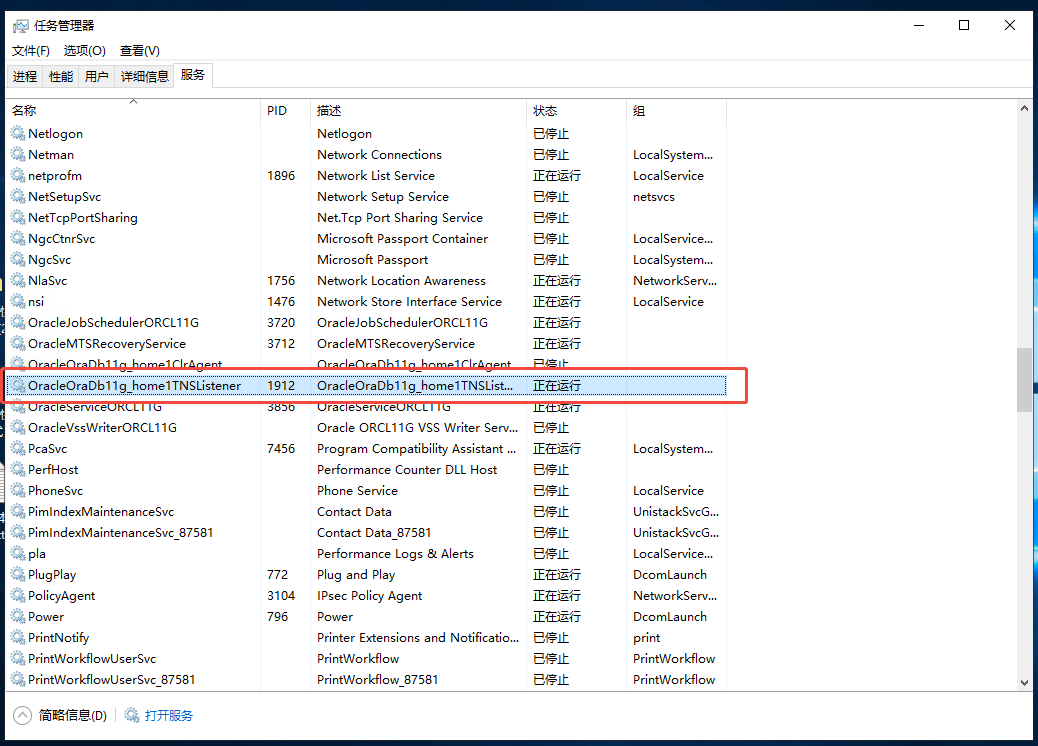Click the gear icon beside NlaSvc
The width and height of the screenshot is (1038, 746).
click(x=18, y=281)
